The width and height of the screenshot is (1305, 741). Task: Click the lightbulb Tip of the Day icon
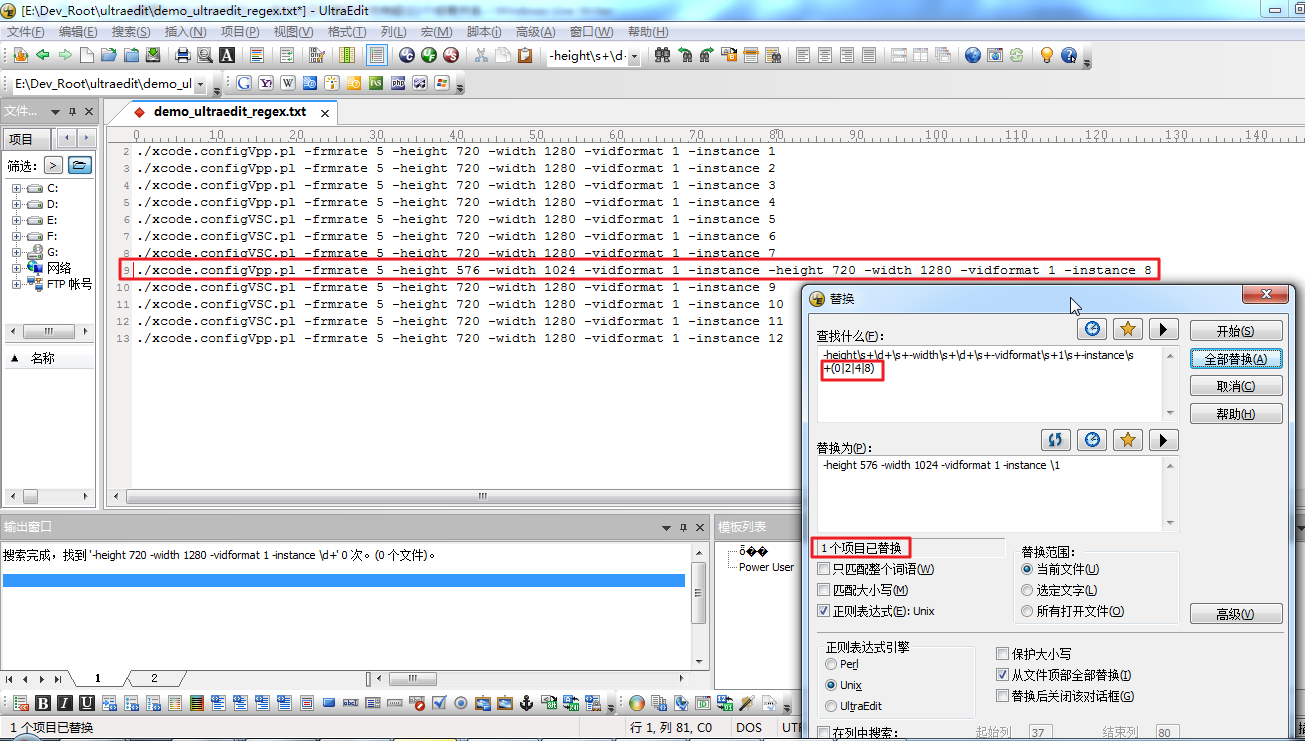(1047, 55)
